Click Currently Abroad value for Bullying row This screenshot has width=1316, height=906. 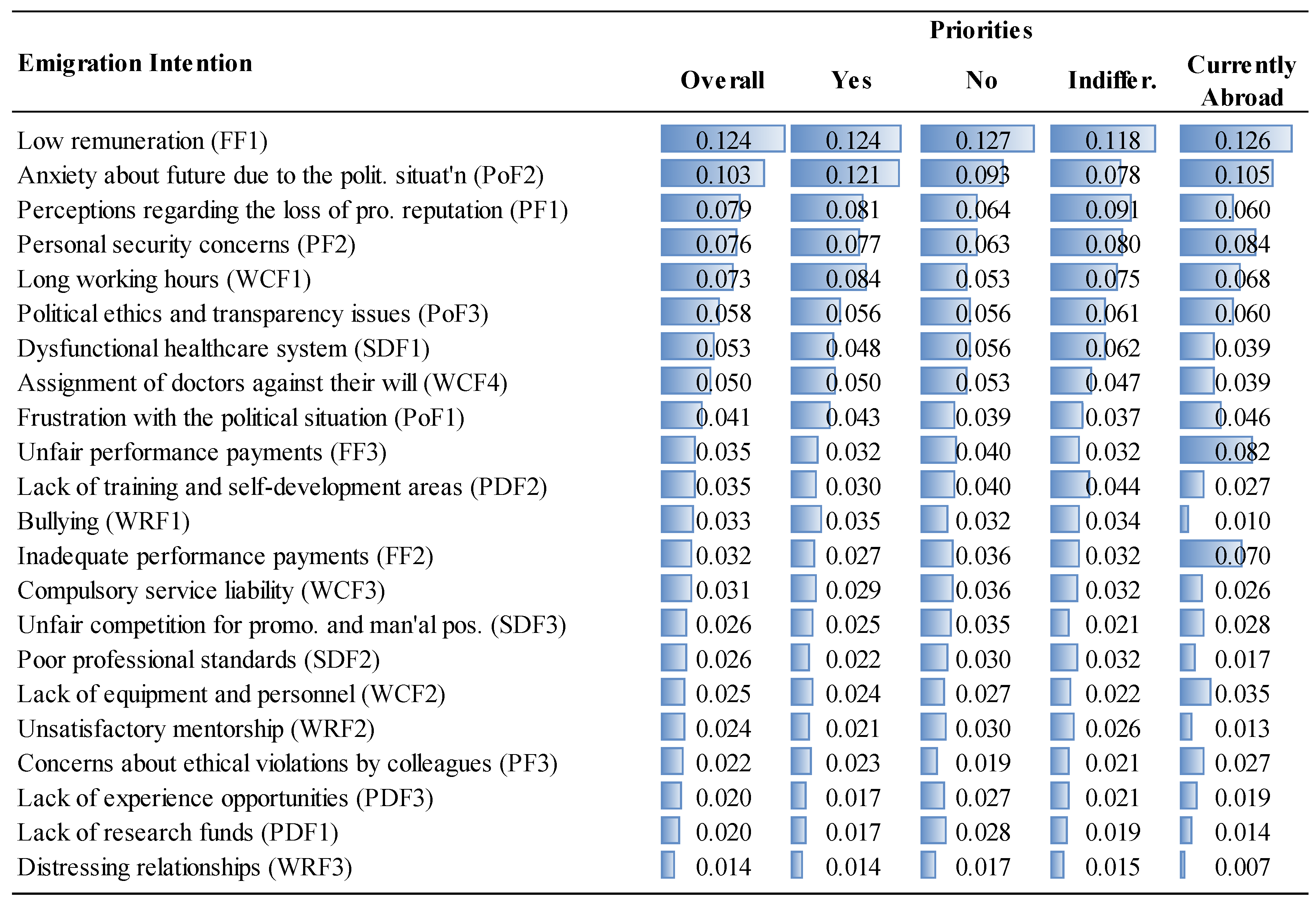point(1242,521)
